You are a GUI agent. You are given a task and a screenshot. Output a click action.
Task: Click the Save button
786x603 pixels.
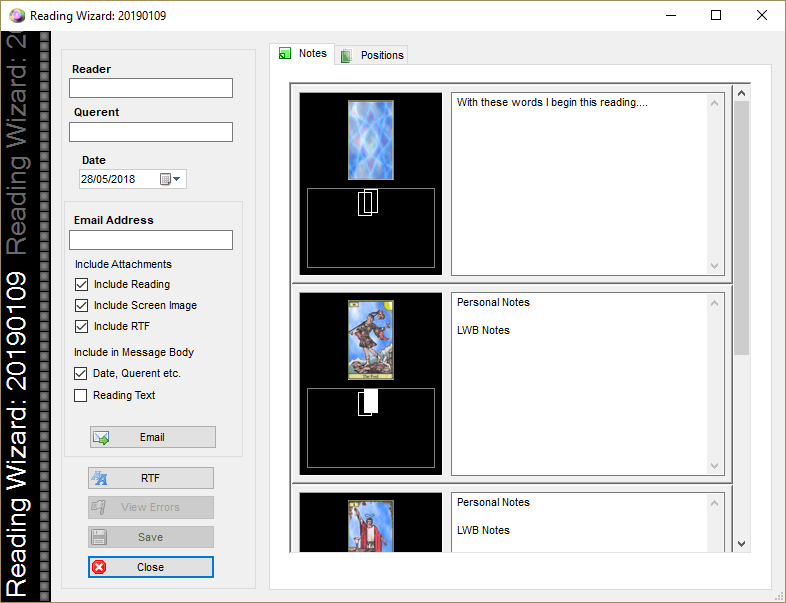[151, 537]
